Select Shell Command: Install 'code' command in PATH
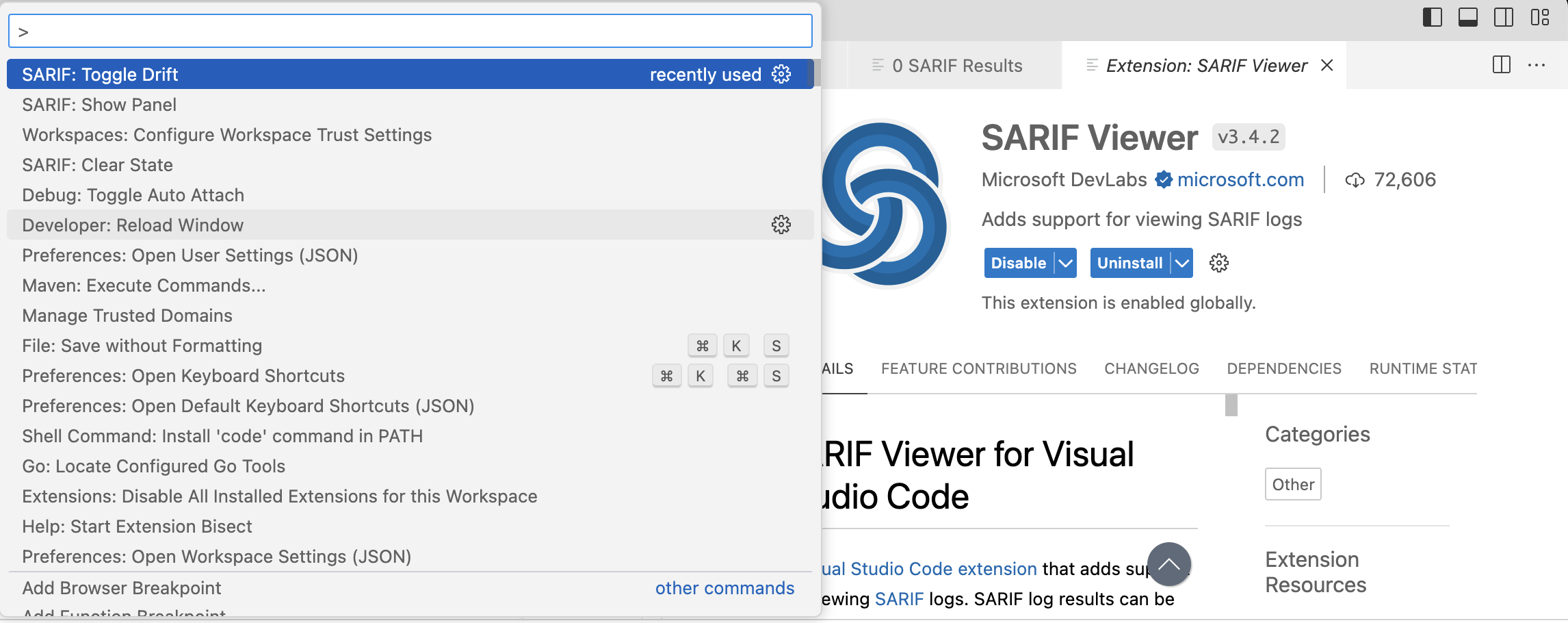1568x623 pixels. pyautogui.click(x=410, y=435)
